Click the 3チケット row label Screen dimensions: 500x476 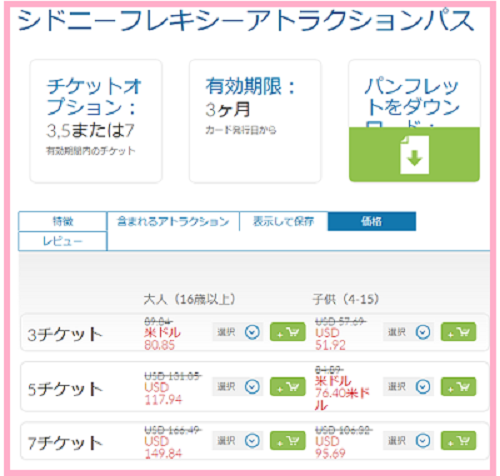tap(65, 335)
